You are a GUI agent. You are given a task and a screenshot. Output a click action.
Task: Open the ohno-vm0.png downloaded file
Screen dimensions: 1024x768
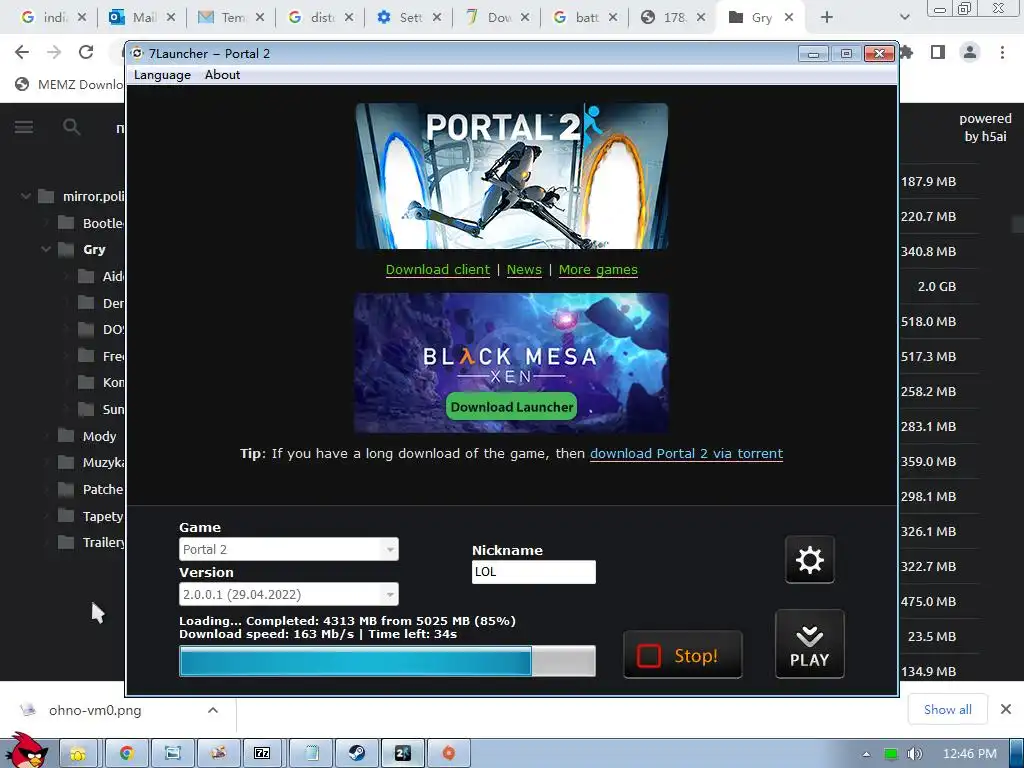click(x=95, y=710)
